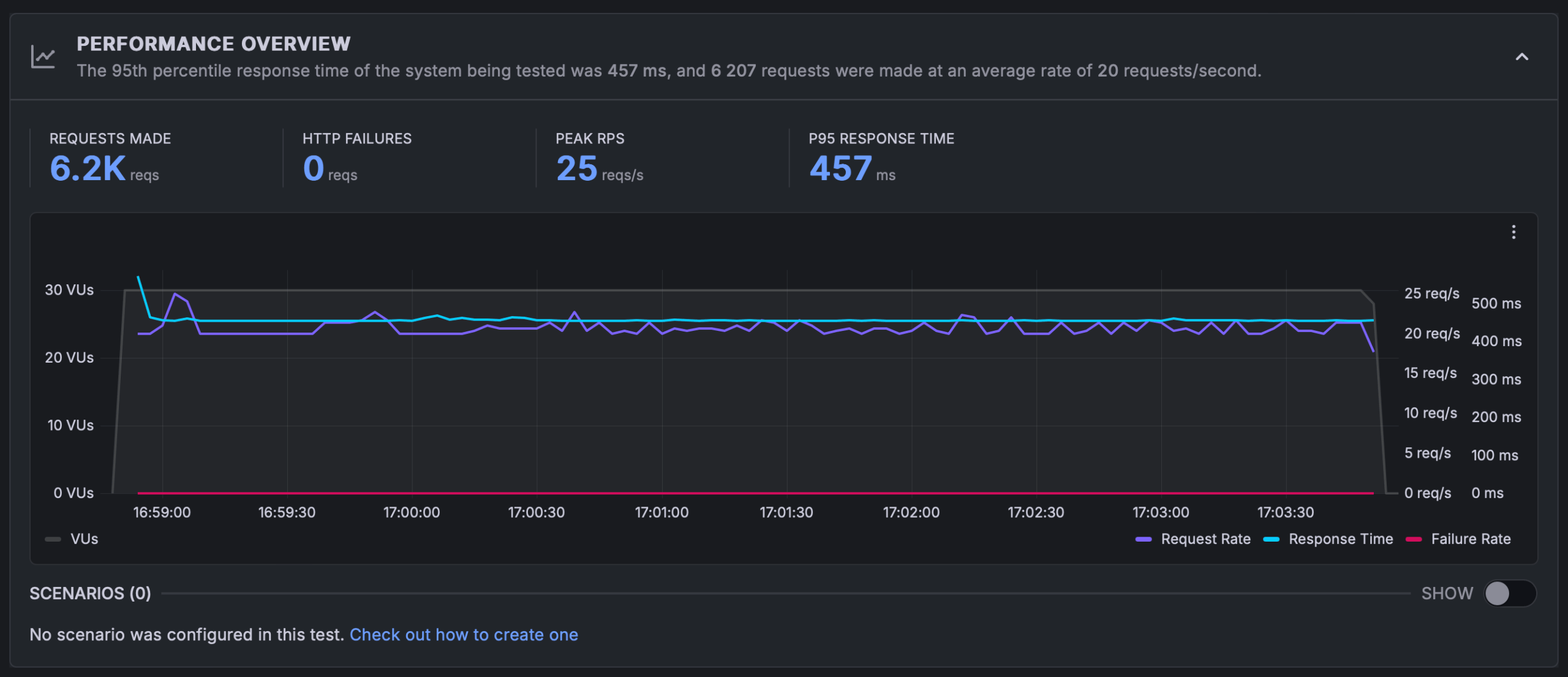Collapse the Performance Overview panel
The image size is (1568, 677).
tap(1521, 56)
